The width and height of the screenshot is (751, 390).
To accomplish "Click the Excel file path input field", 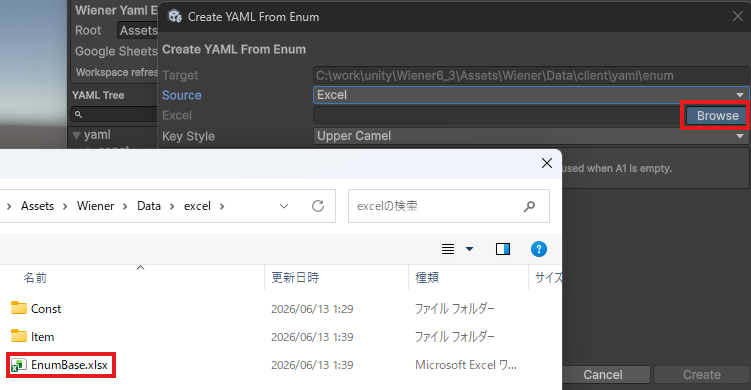I will tap(498, 115).
